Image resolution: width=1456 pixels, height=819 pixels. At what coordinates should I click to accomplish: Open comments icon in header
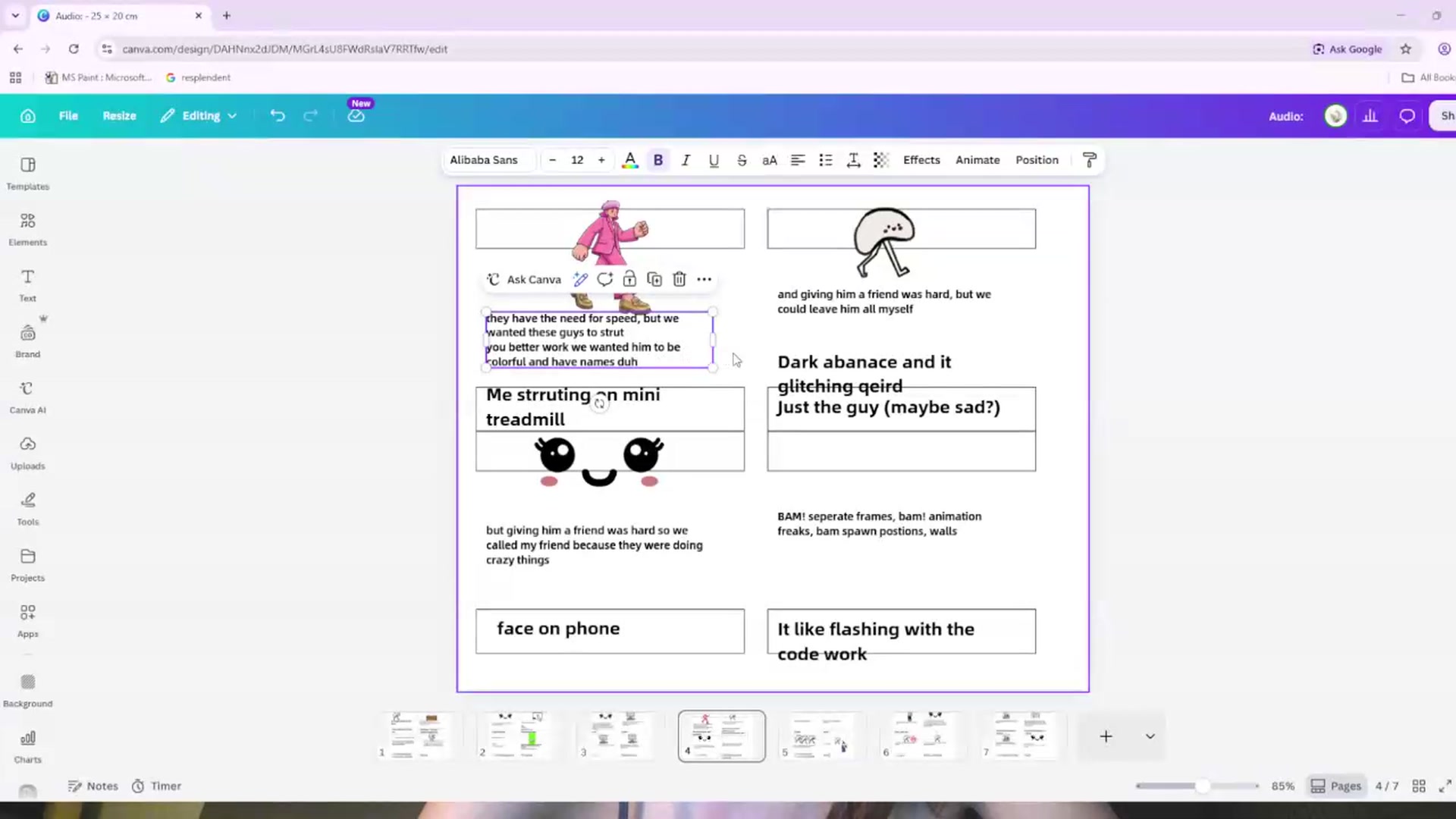(x=1407, y=116)
